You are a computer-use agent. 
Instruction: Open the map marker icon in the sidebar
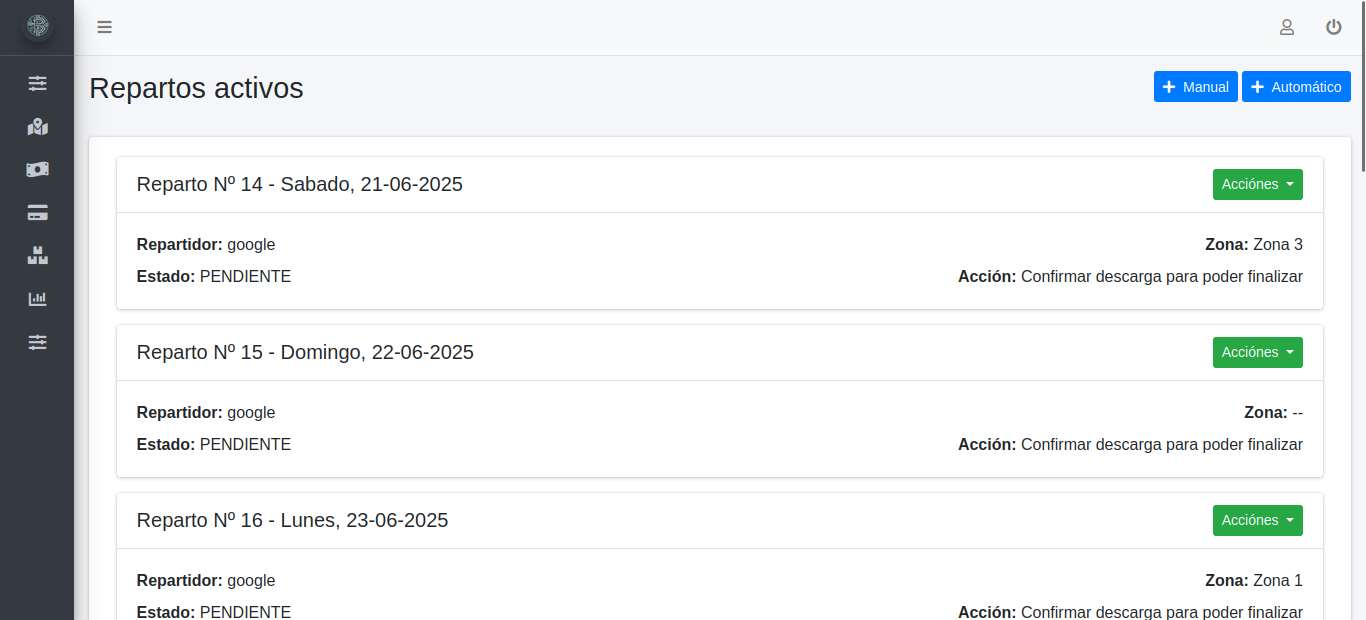coord(37,127)
